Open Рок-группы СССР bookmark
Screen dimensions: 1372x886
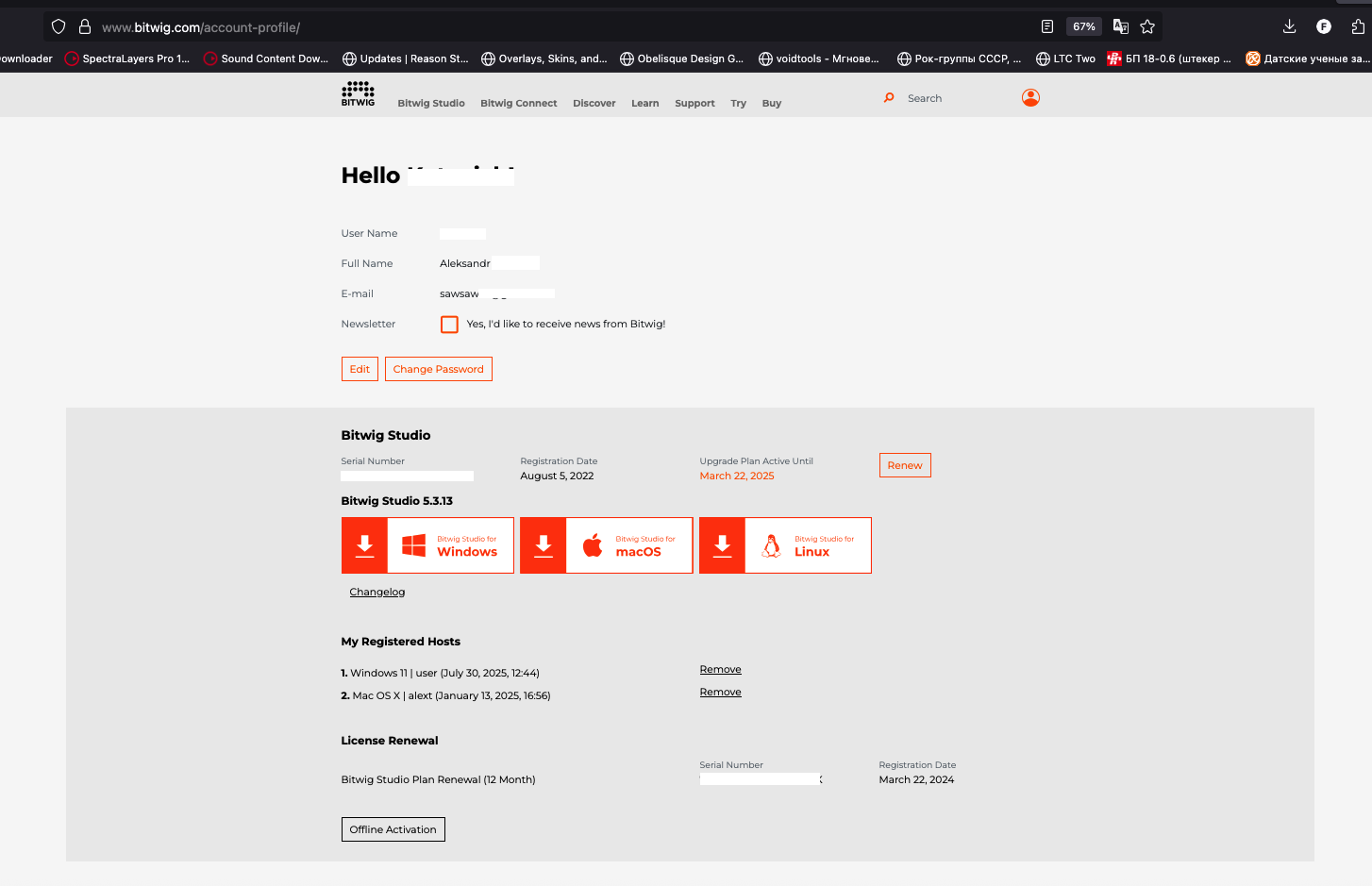point(959,59)
